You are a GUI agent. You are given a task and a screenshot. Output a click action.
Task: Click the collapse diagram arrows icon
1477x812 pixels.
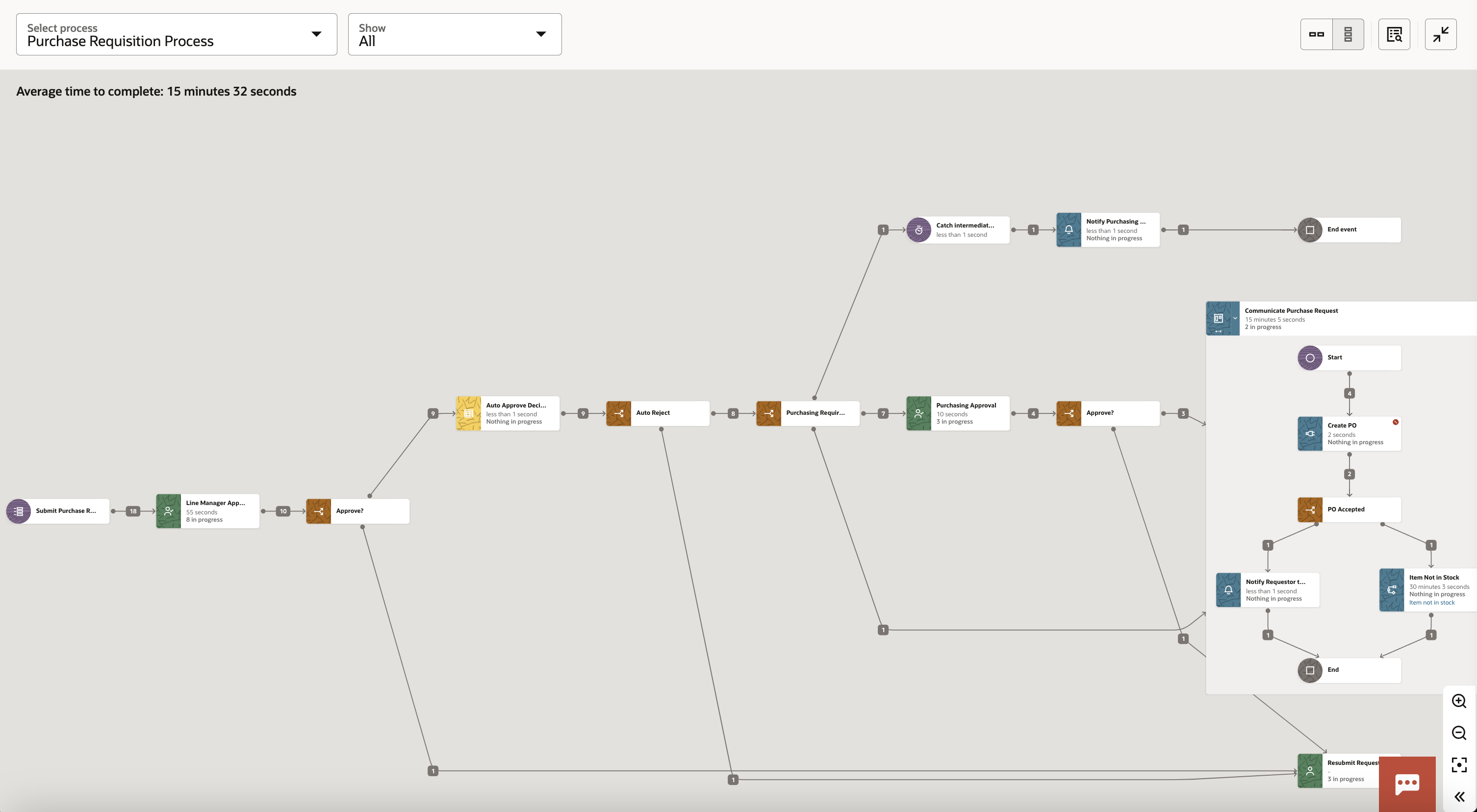1440,34
